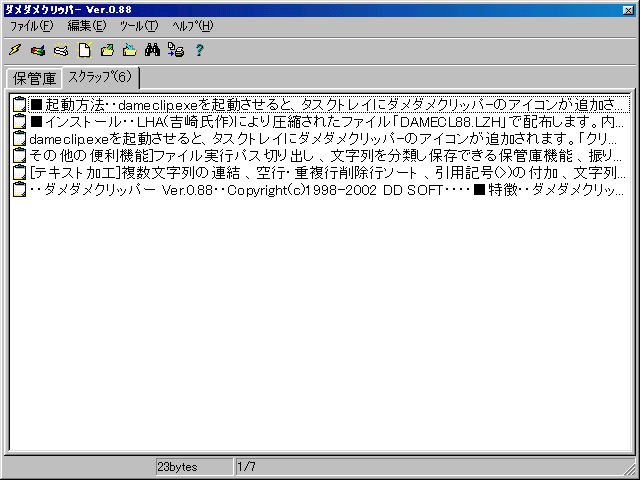This screenshot has width=640, height=480.
Task: Select the row starting [テキスト加工]
Action: (327, 173)
